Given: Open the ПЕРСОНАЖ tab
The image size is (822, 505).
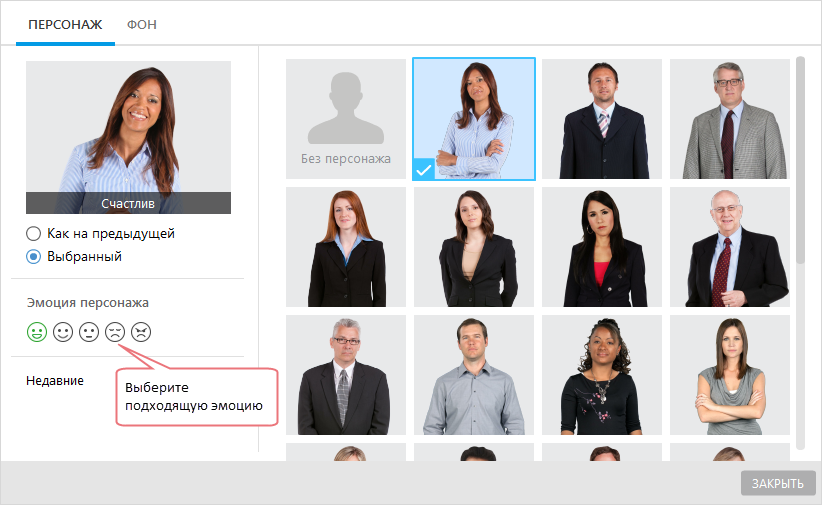Looking at the screenshot, I should coord(65,25).
